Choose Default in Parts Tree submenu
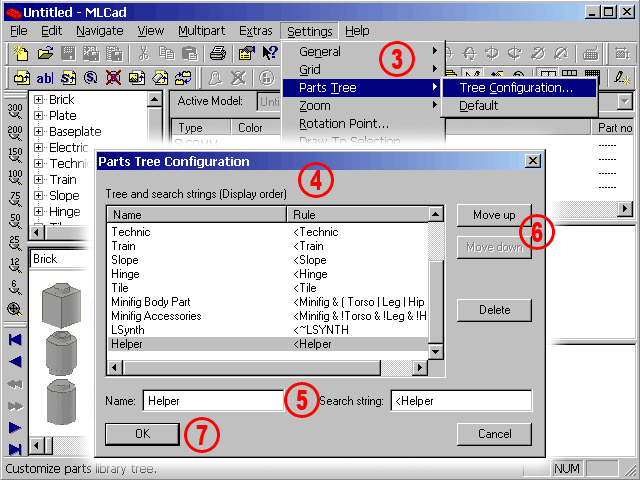Screen dimensions: 640x480 [519, 106]
